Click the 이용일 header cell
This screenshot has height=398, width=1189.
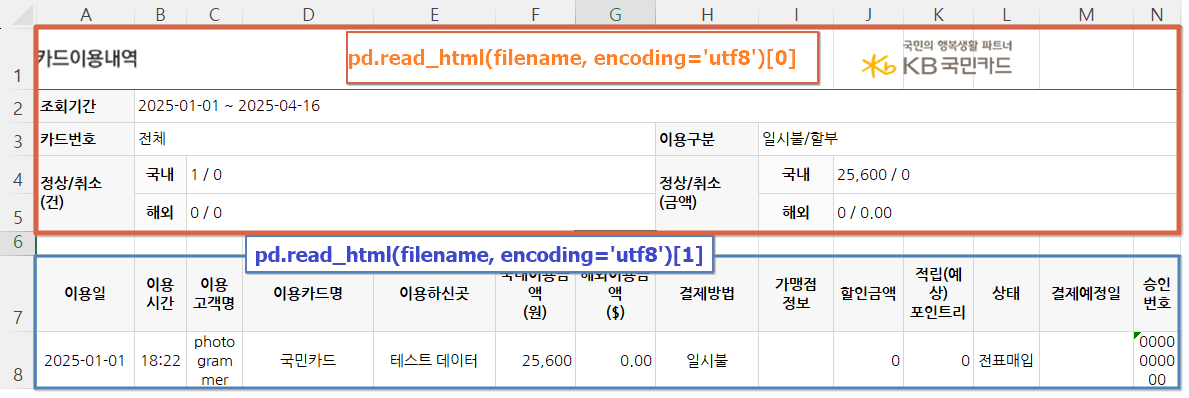pyautogui.click(x=85, y=294)
